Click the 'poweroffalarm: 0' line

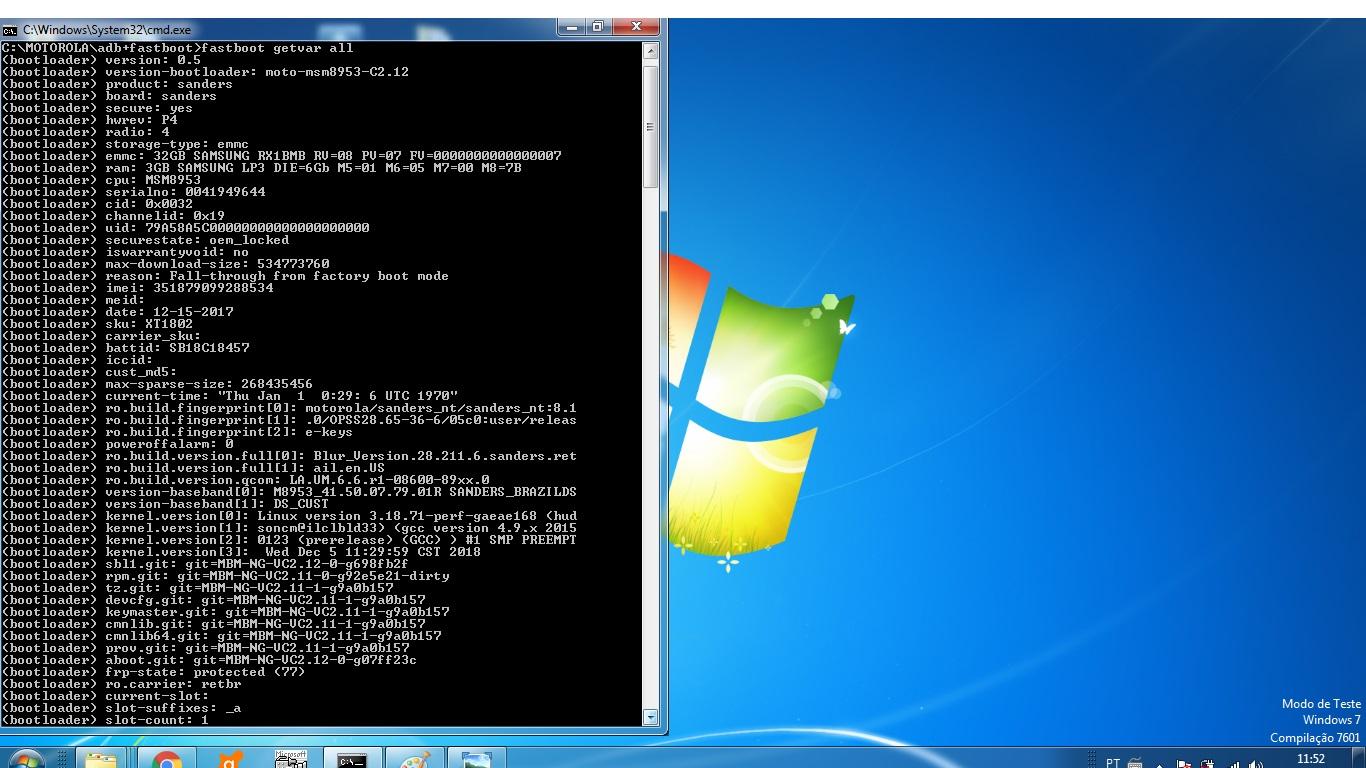tap(117, 444)
